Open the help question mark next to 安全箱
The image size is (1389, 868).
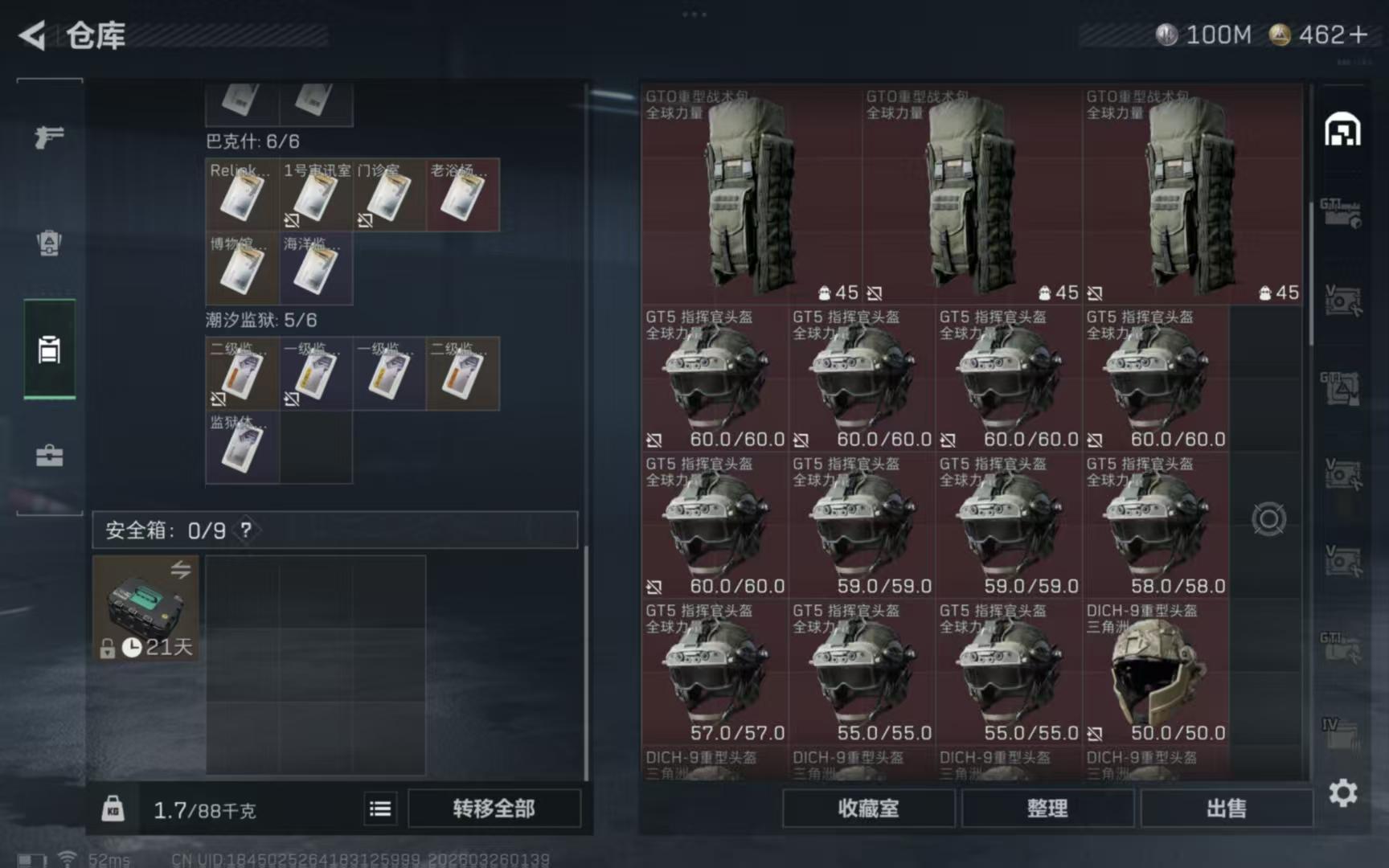[x=246, y=530]
